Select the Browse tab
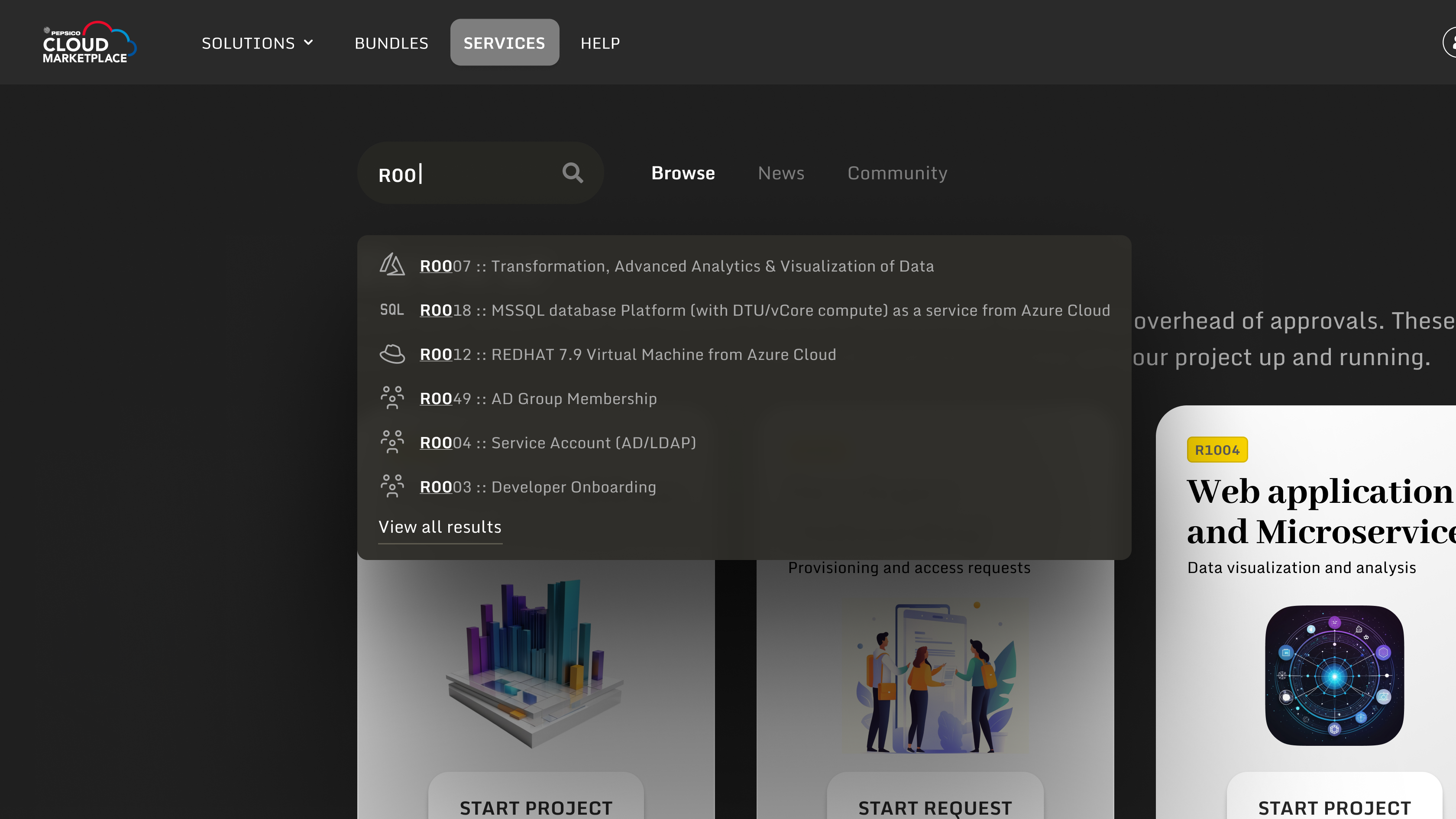Viewport: 1456px width, 819px height. 683,173
